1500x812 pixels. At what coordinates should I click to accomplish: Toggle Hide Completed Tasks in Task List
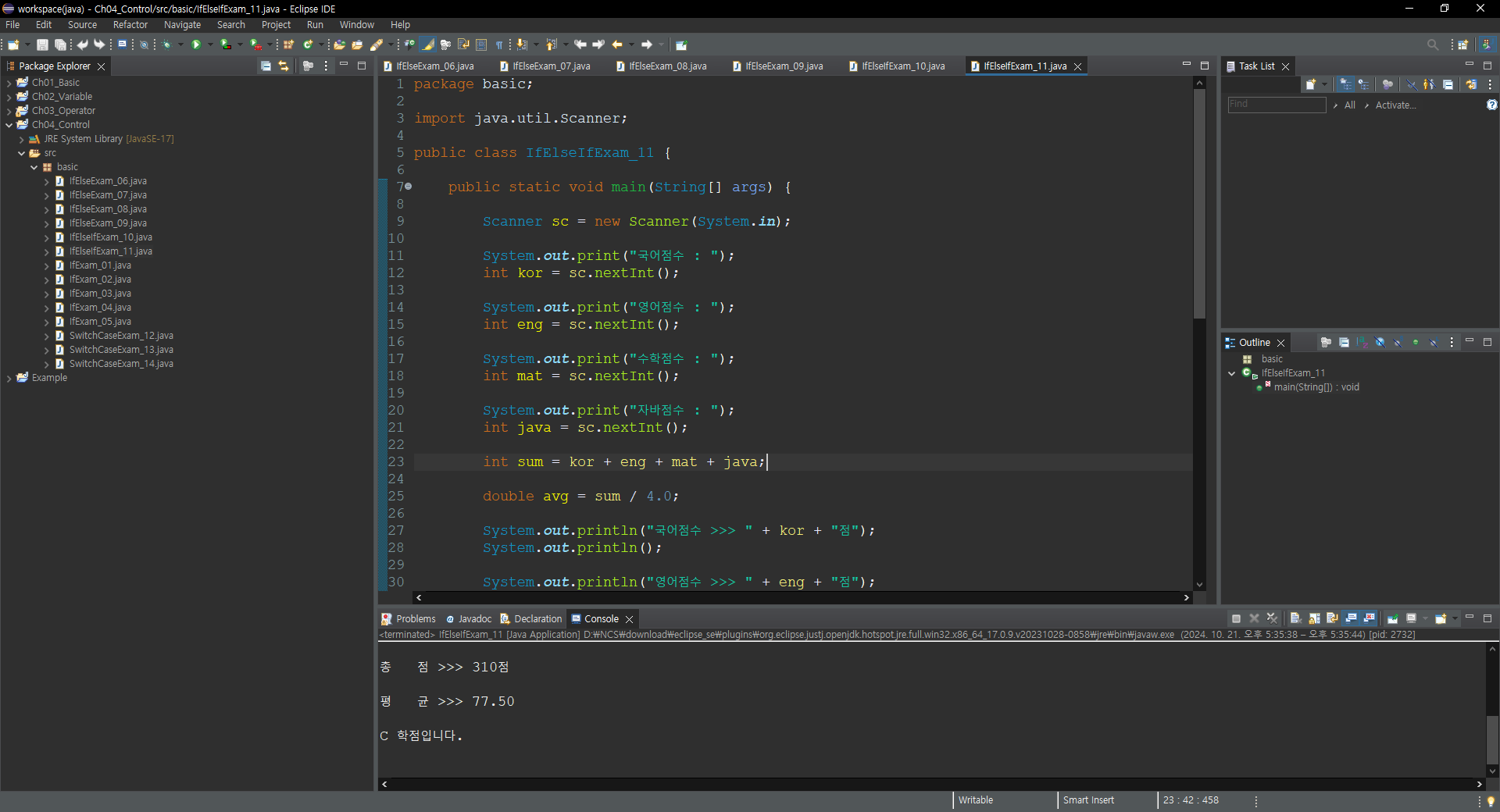click(1411, 84)
